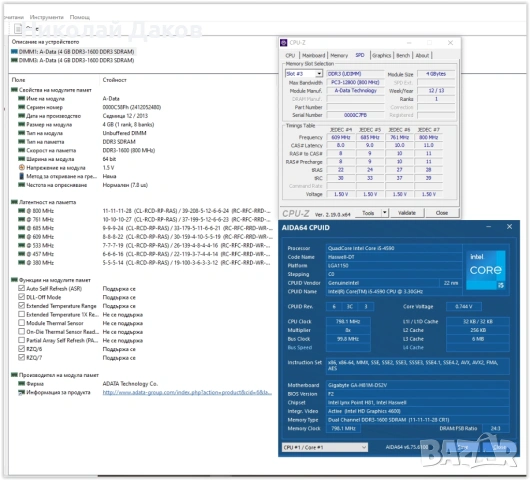The width and height of the screenshot is (530, 480).
Task: Toggle the RZQ/7 checkbox
Action: 22,357
